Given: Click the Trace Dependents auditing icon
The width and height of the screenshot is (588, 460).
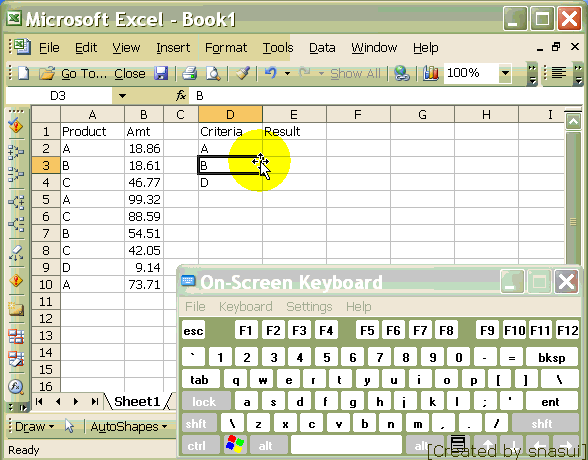Looking at the screenshot, I should coord(16,202).
